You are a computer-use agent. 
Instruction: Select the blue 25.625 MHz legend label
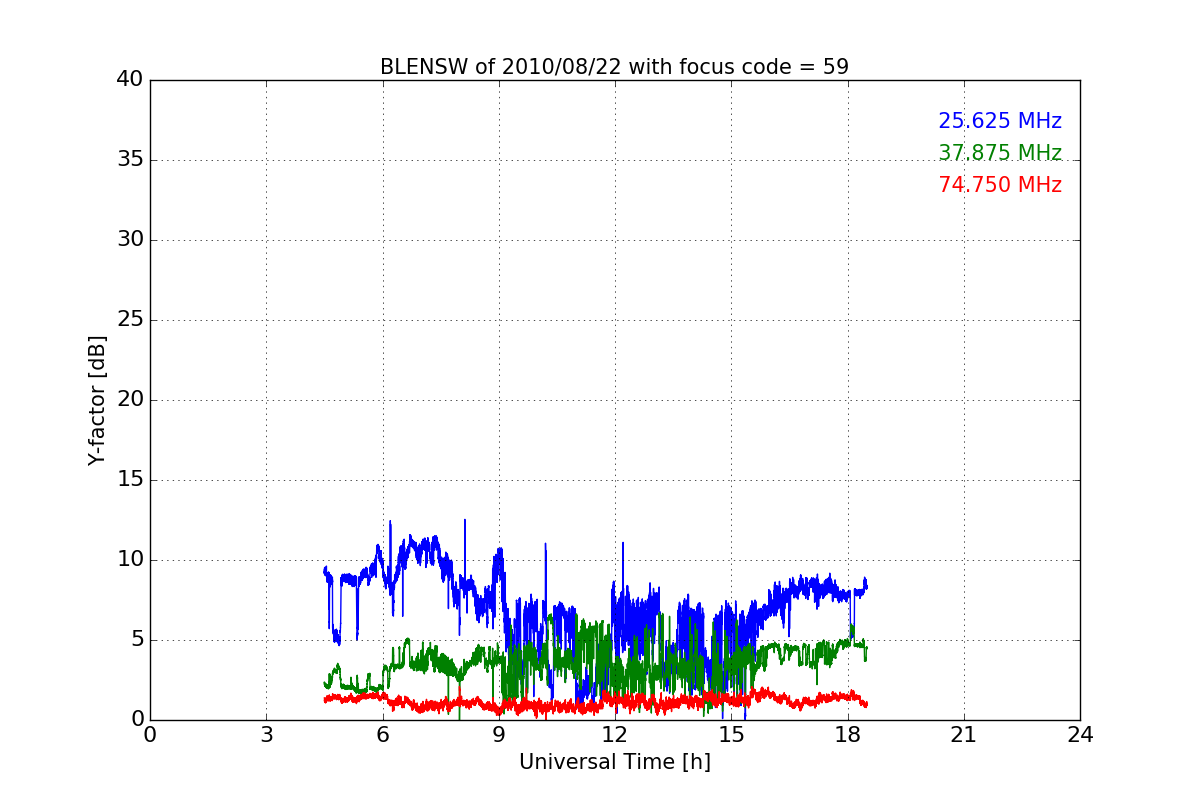(1000, 121)
